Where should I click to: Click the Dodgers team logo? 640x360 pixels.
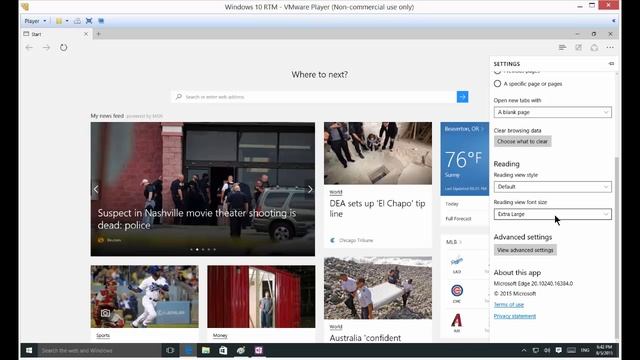457,261
